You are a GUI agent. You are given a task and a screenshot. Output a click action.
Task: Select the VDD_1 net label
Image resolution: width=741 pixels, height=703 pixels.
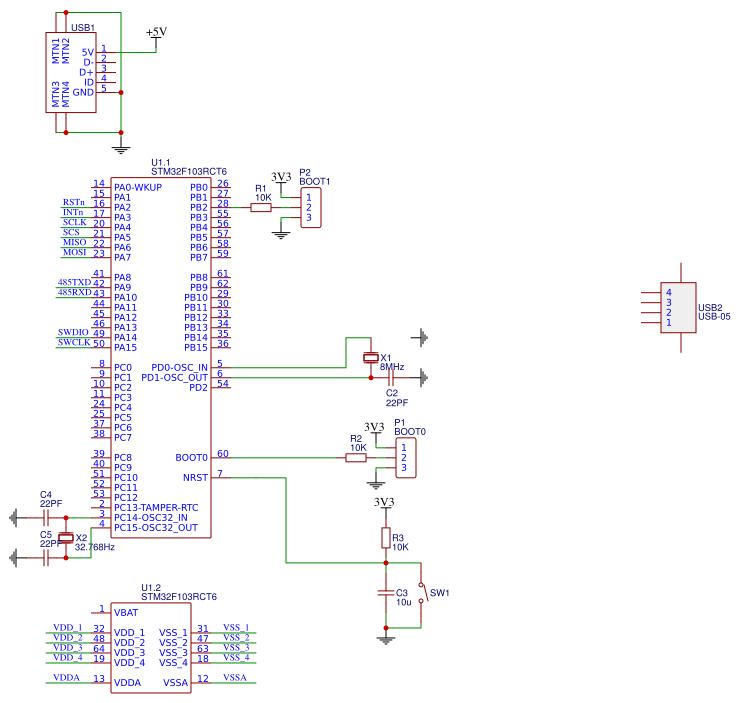(68, 627)
